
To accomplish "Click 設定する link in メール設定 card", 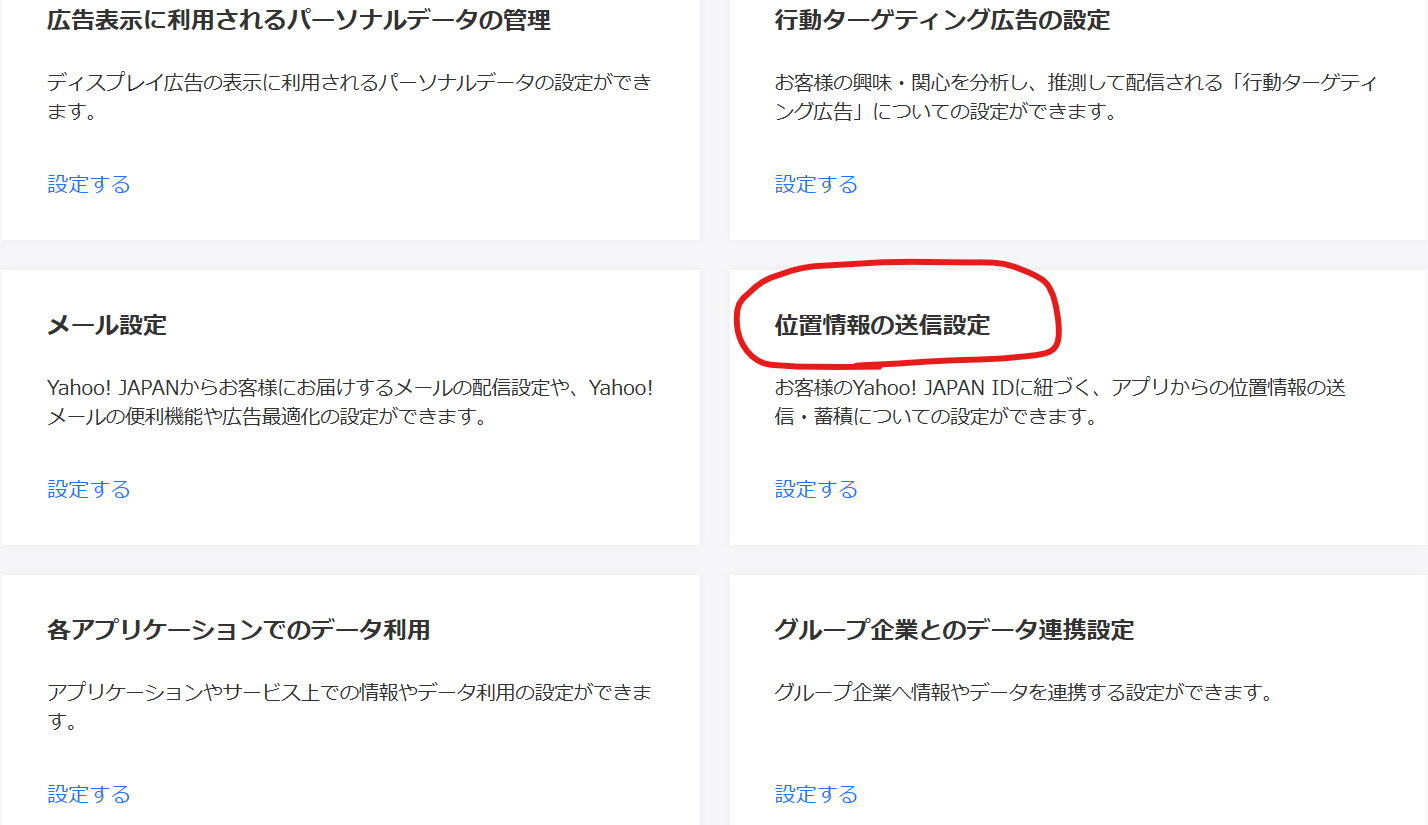I will (89, 489).
